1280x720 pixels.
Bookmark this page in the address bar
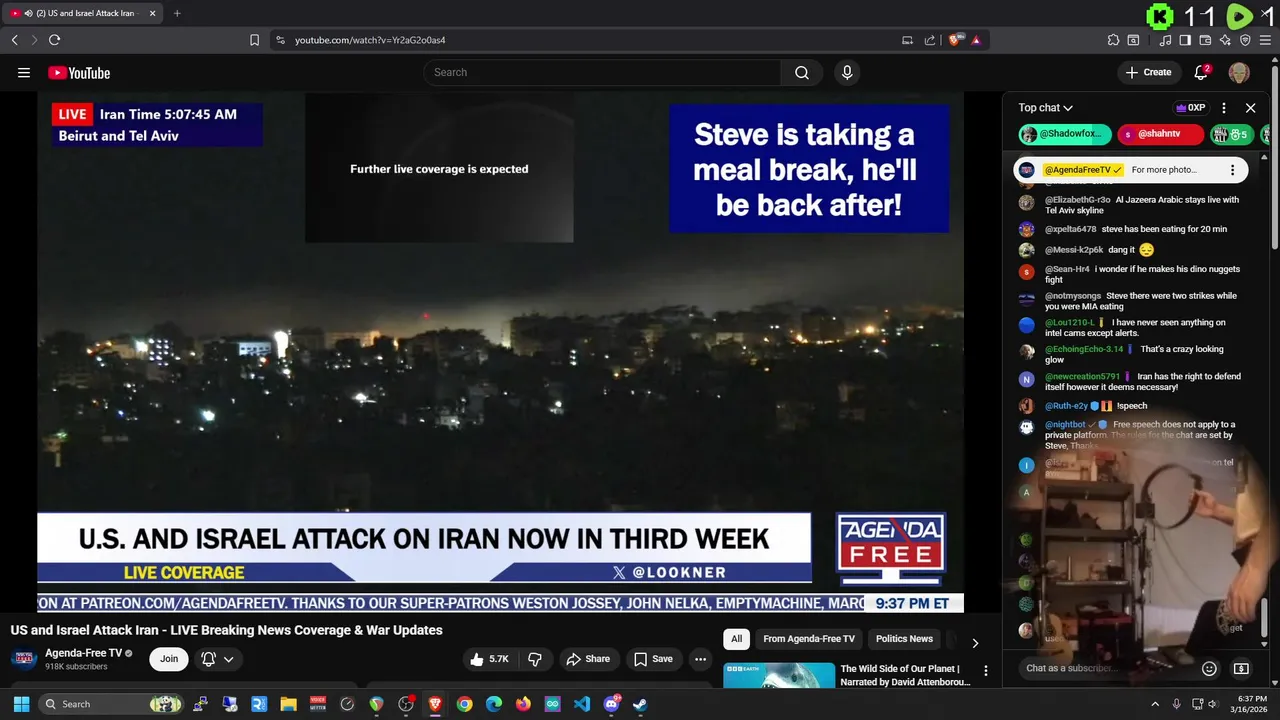pyautogui.click(x=254, y=40)
